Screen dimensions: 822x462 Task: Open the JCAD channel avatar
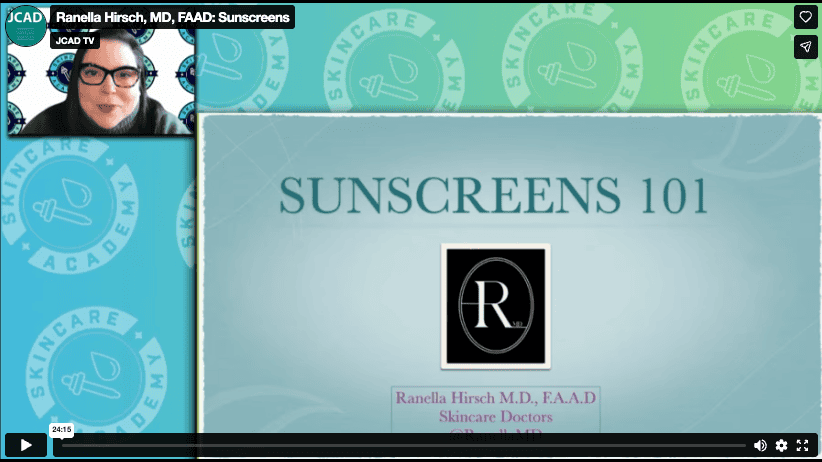(26, 26)
